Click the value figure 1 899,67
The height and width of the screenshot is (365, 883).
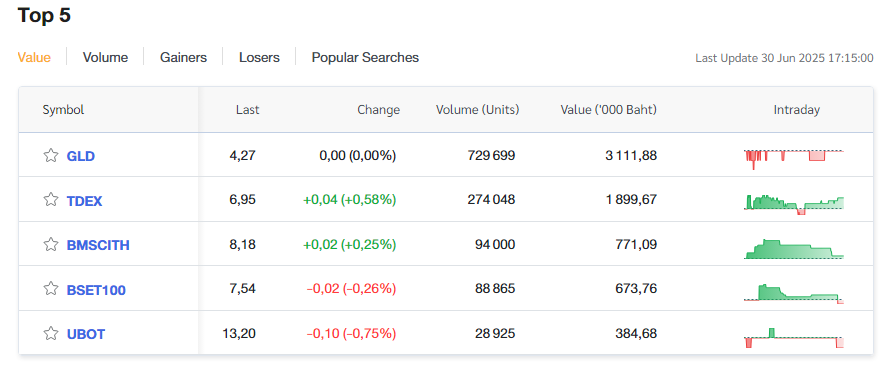(631, 199)
